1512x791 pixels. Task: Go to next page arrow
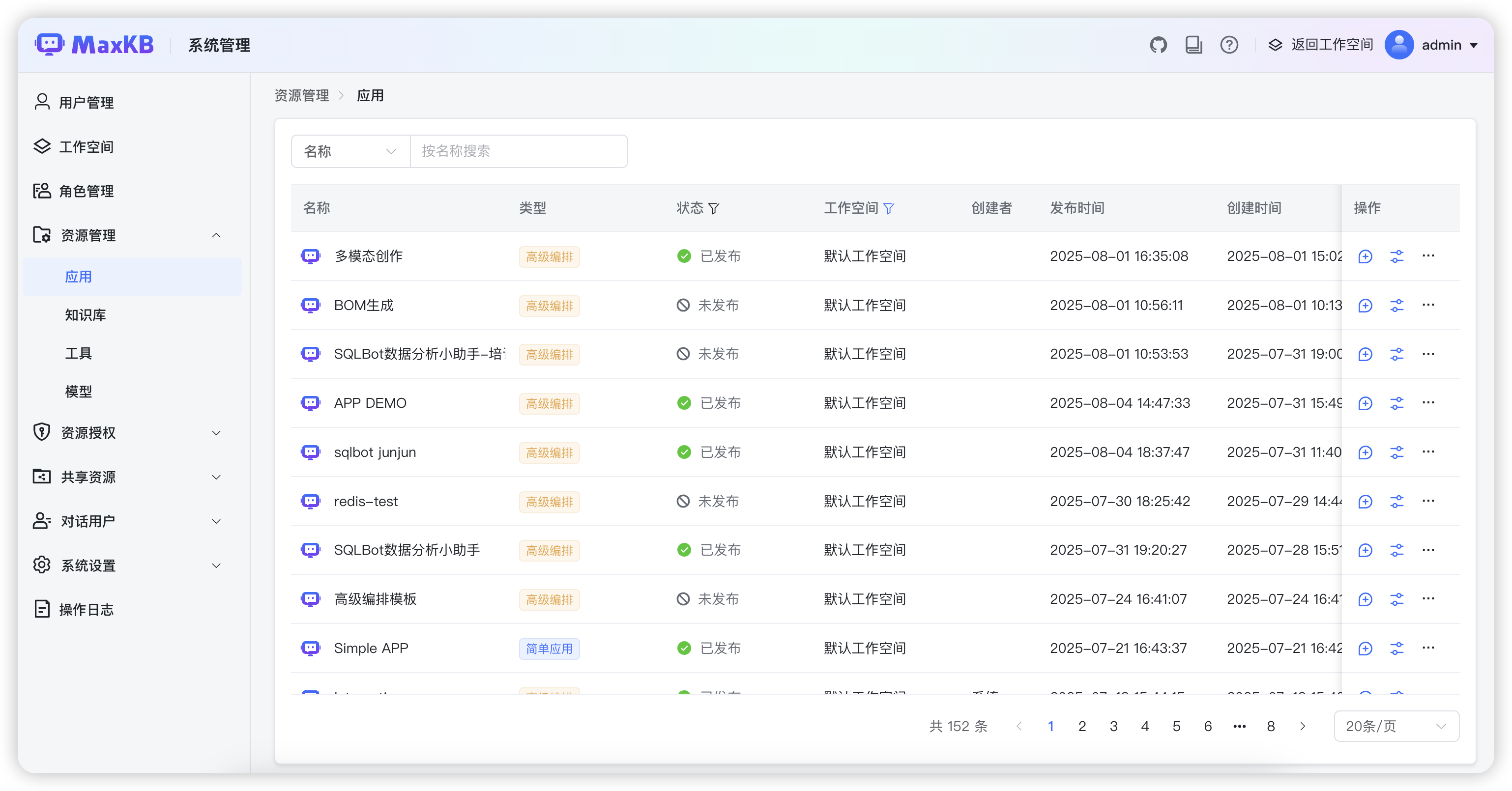1303,727
